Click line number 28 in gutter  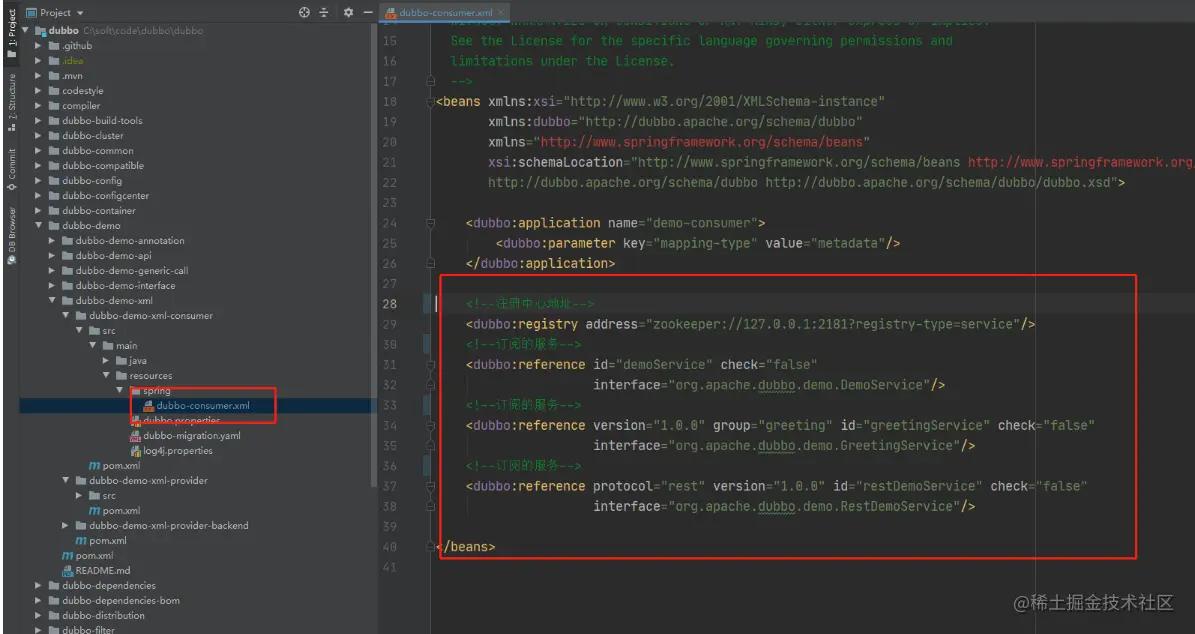[x=389, y=303]
